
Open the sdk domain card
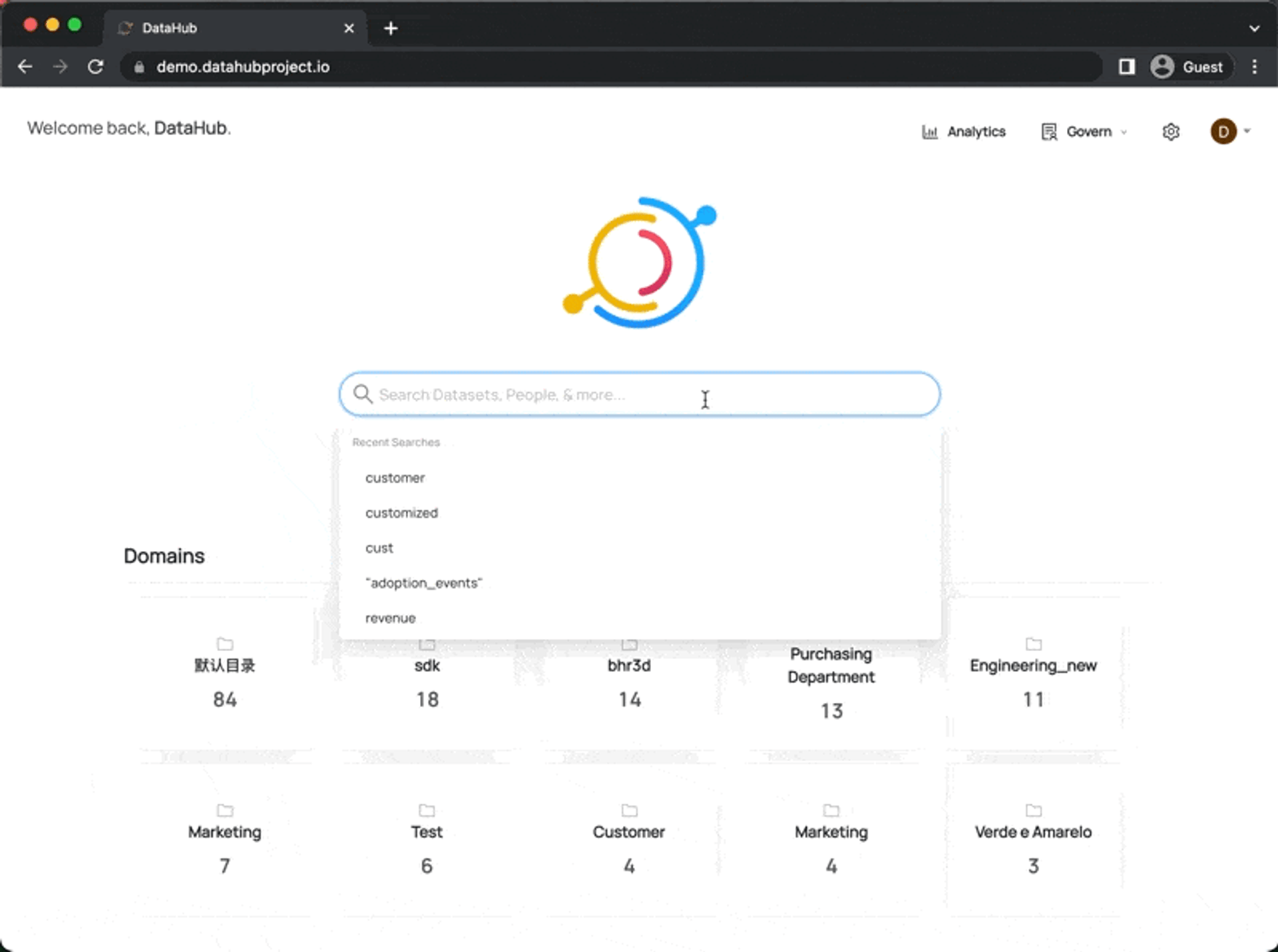click(427, 682)
